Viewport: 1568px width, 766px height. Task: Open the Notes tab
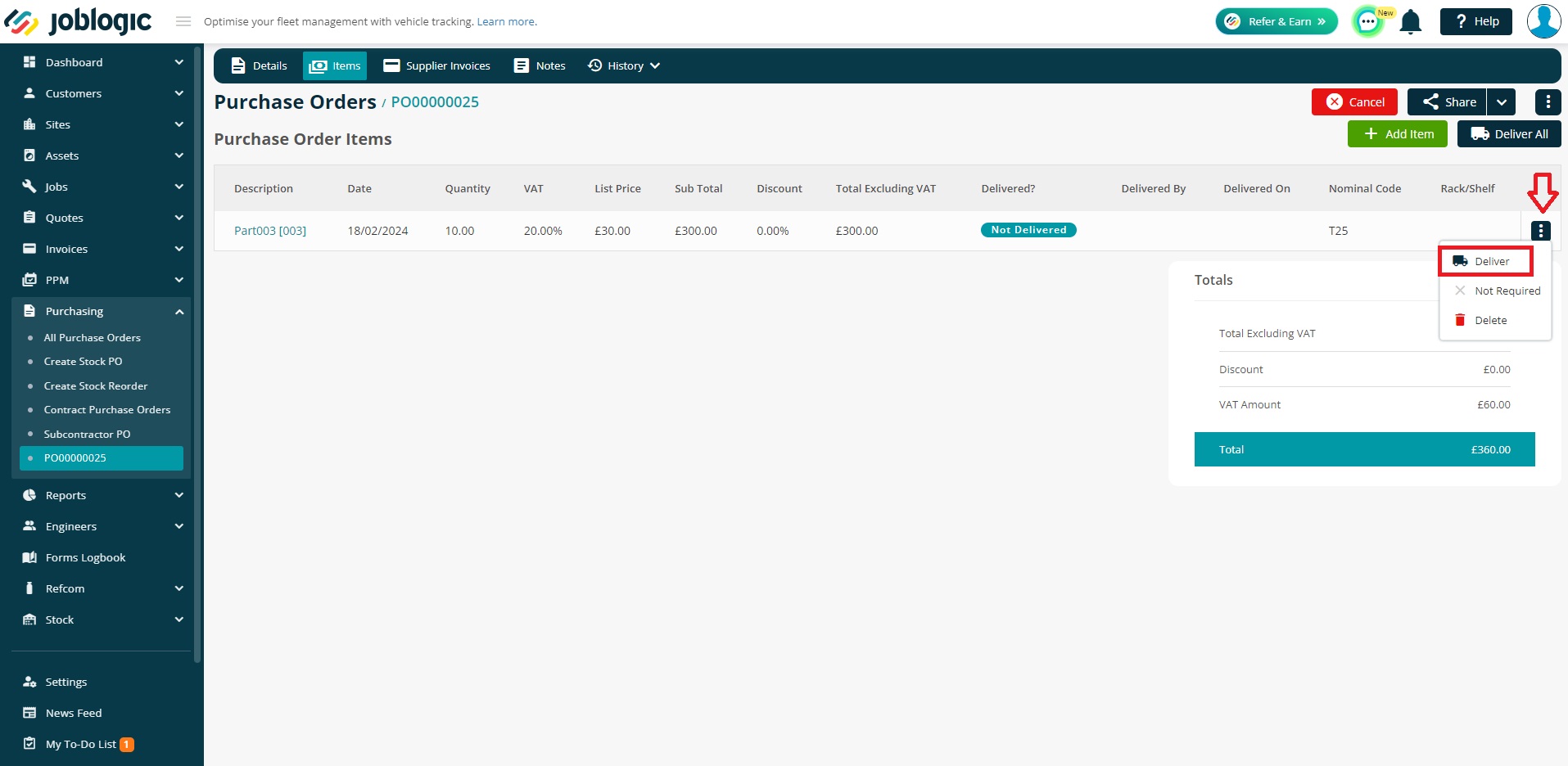tap(540, 65)
